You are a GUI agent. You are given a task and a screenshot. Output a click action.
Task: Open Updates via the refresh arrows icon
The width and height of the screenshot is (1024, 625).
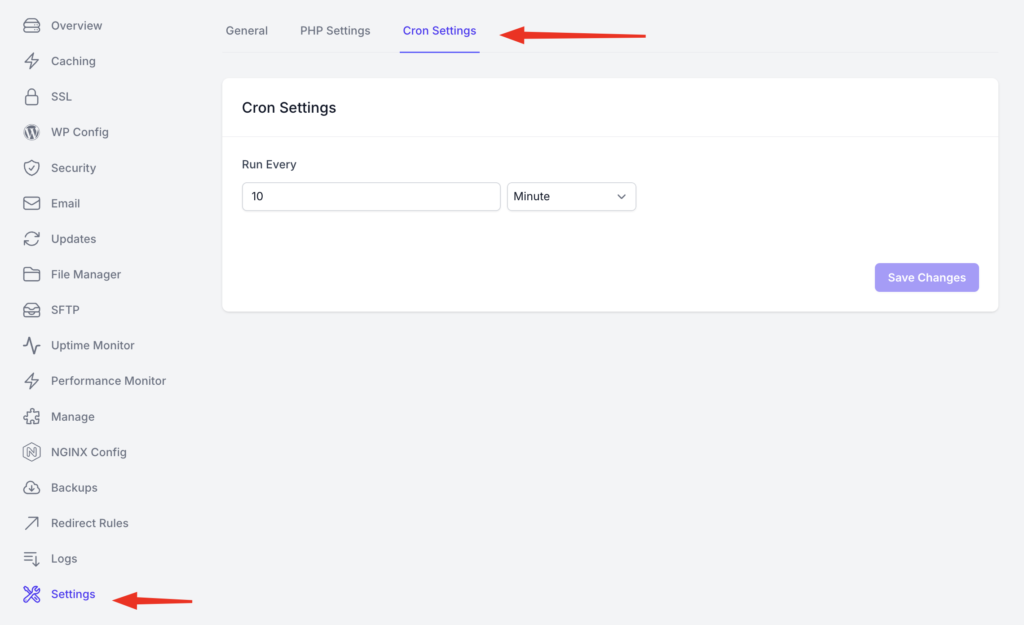[31, 239]
